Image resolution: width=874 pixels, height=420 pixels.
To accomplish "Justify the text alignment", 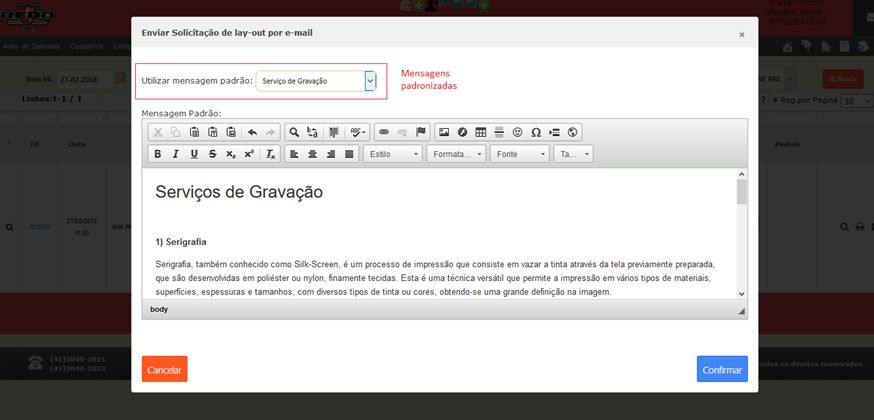I will [x=349, y=154].
